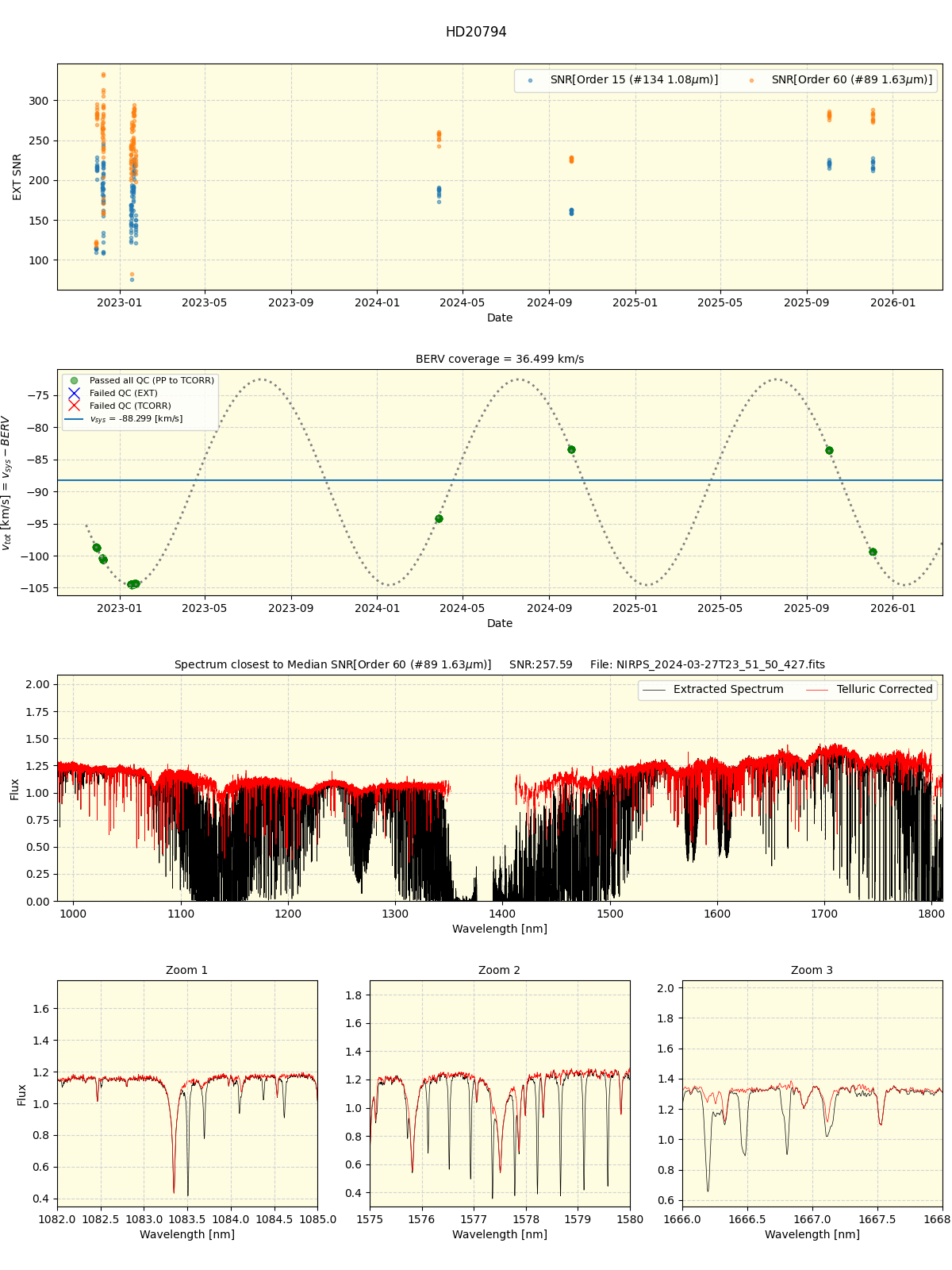Click the Date label under the BERV plot
Image resolution: width=952 pixels, height=1270 pixels.
point(500,623)
